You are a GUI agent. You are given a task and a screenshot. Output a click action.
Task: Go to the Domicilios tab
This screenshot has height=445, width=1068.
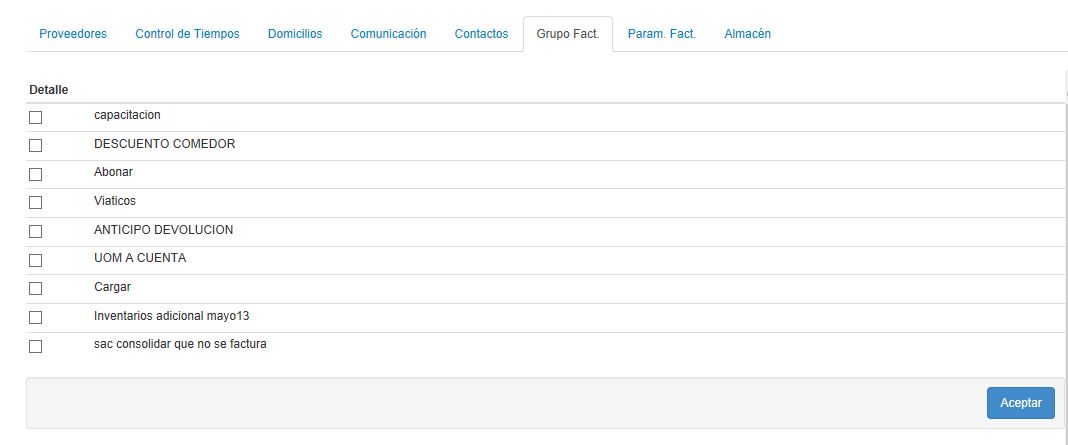click(x=295, y=34)
